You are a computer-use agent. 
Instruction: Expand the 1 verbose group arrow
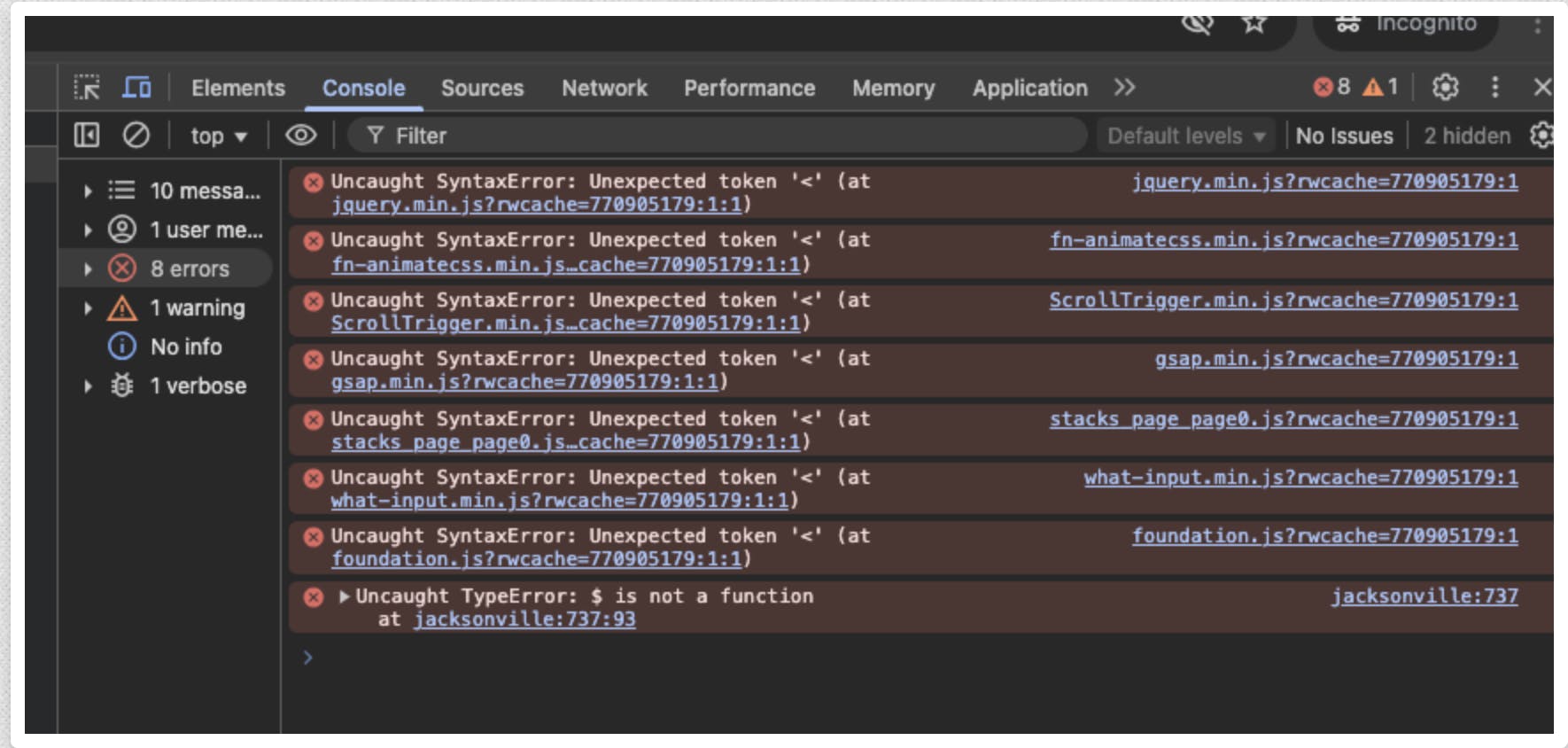pyautogui.click(x=87, y=386)
